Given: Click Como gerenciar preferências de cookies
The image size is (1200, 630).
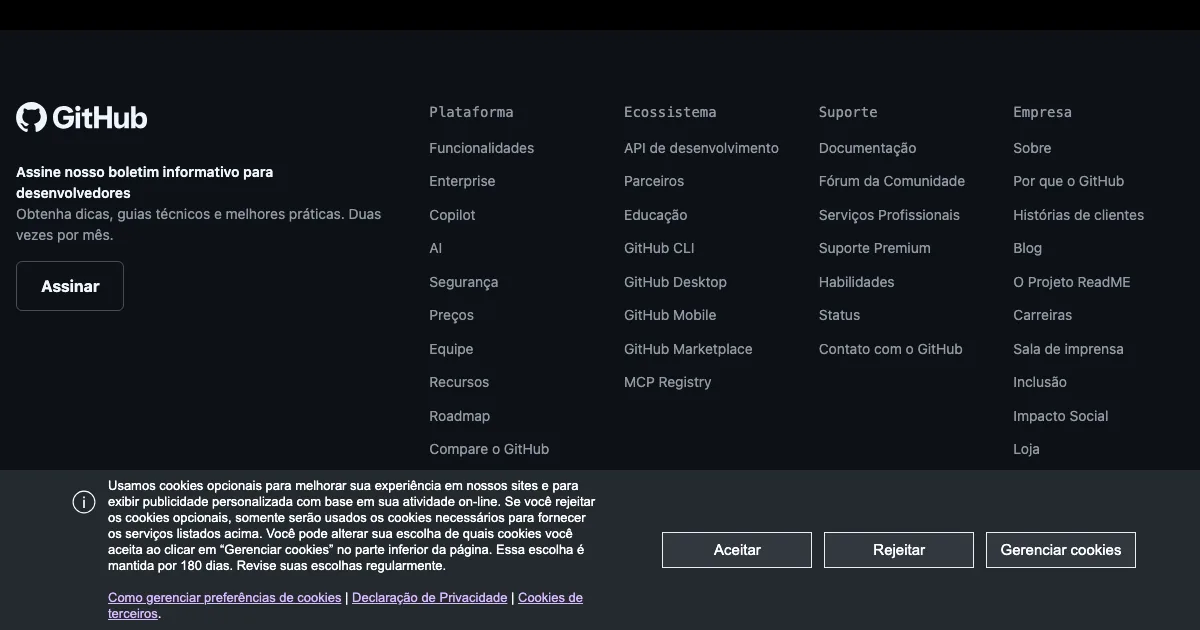Looking at the screenshot, I should click(x=224, y=598).
